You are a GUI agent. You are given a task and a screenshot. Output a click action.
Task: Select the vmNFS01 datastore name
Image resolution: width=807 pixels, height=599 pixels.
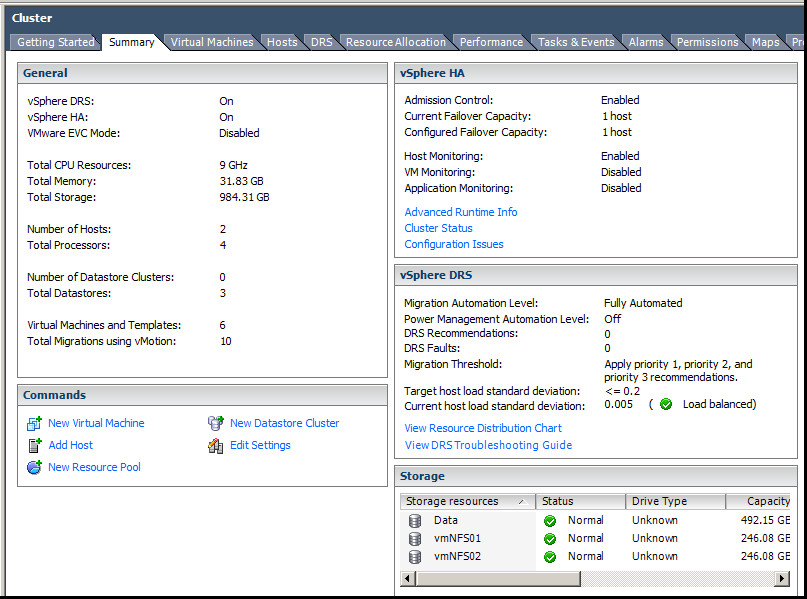(457, 538)
